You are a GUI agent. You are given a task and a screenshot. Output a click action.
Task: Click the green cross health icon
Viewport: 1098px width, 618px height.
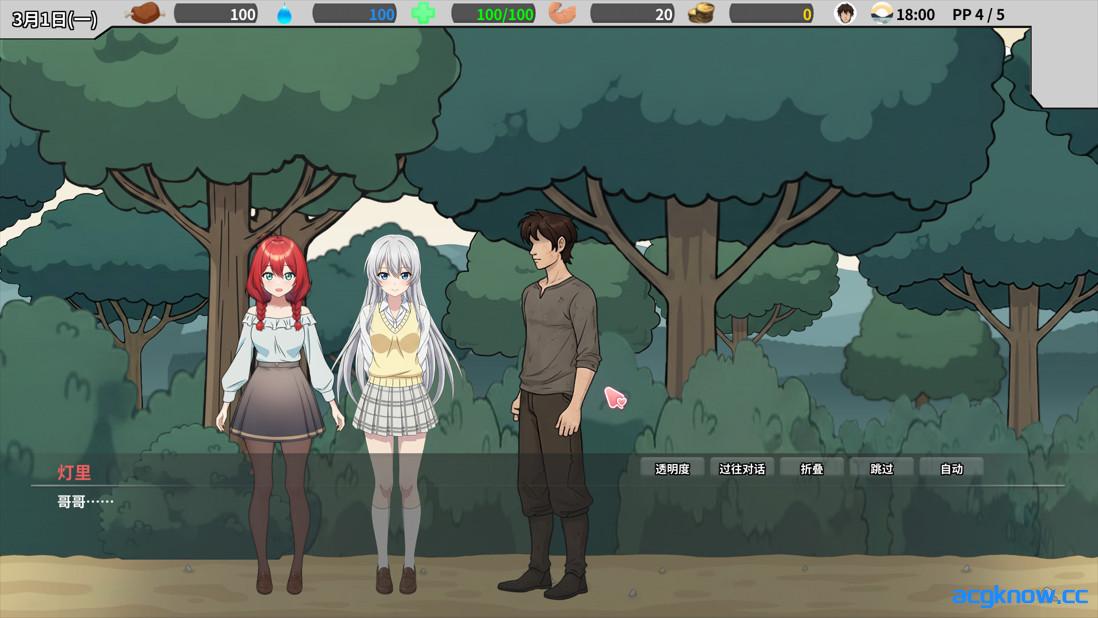422,13
